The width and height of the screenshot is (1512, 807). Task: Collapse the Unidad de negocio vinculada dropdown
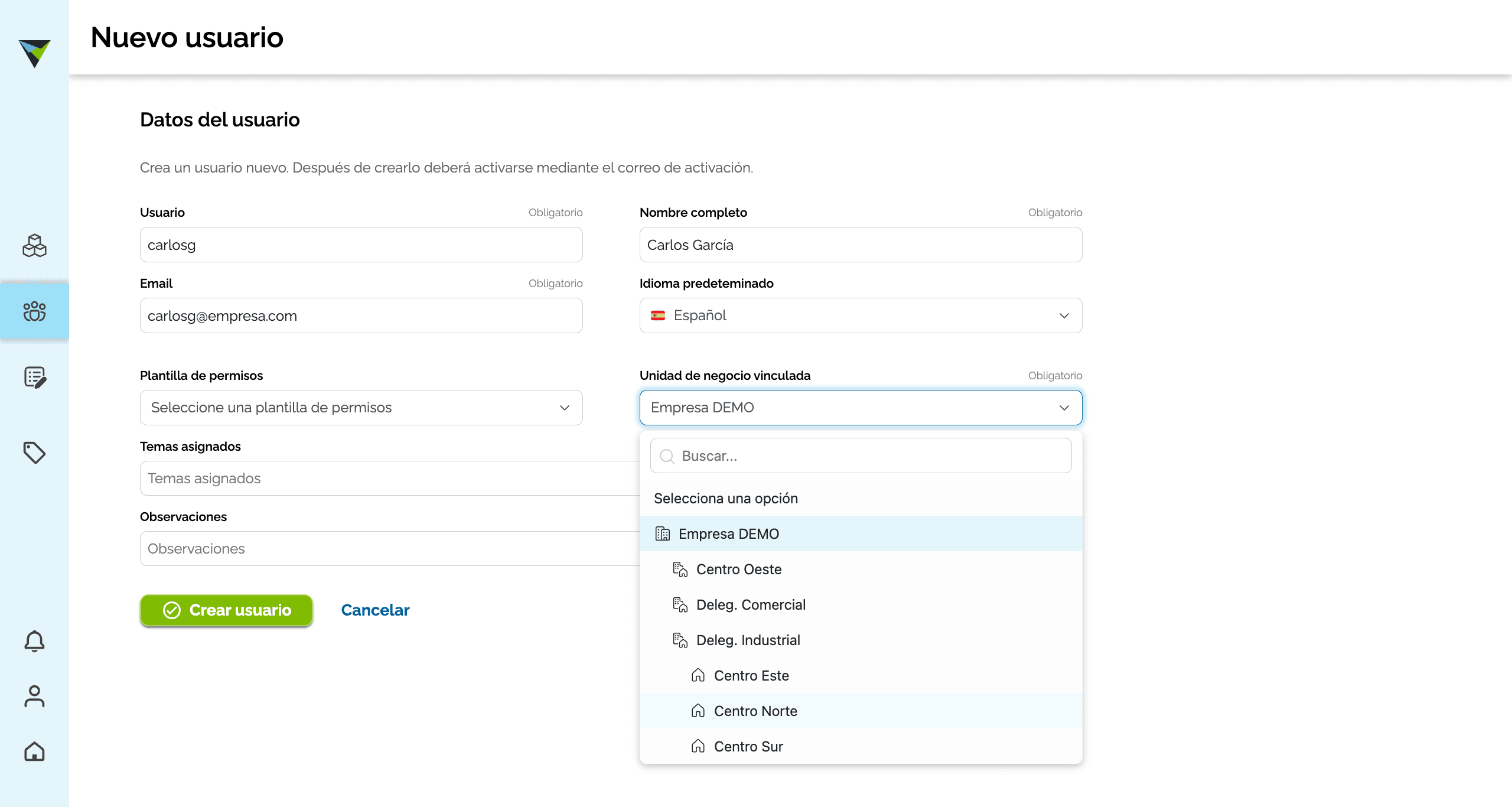pyautogui.click(x=861, y=408)
